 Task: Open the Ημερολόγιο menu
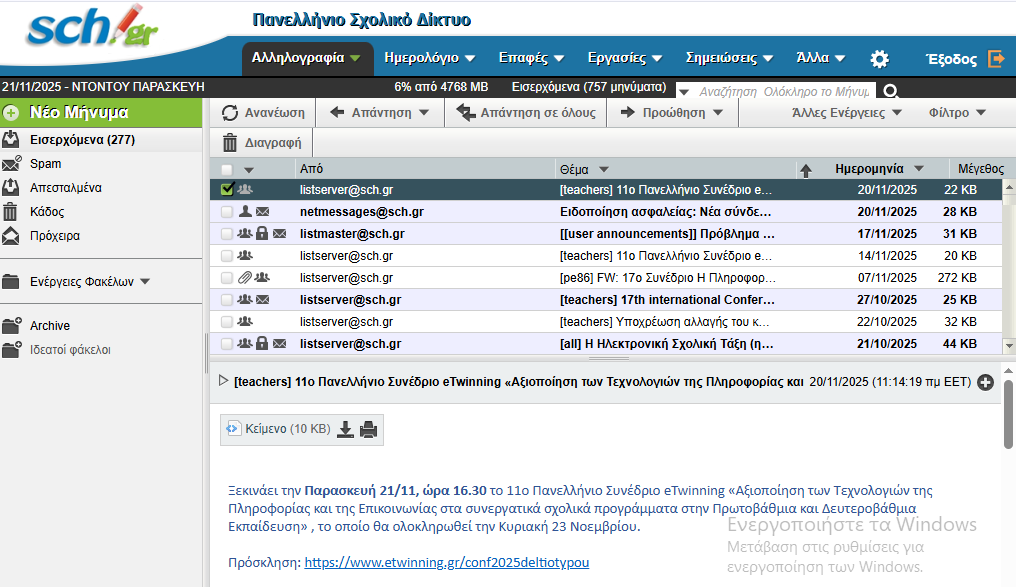430,58
